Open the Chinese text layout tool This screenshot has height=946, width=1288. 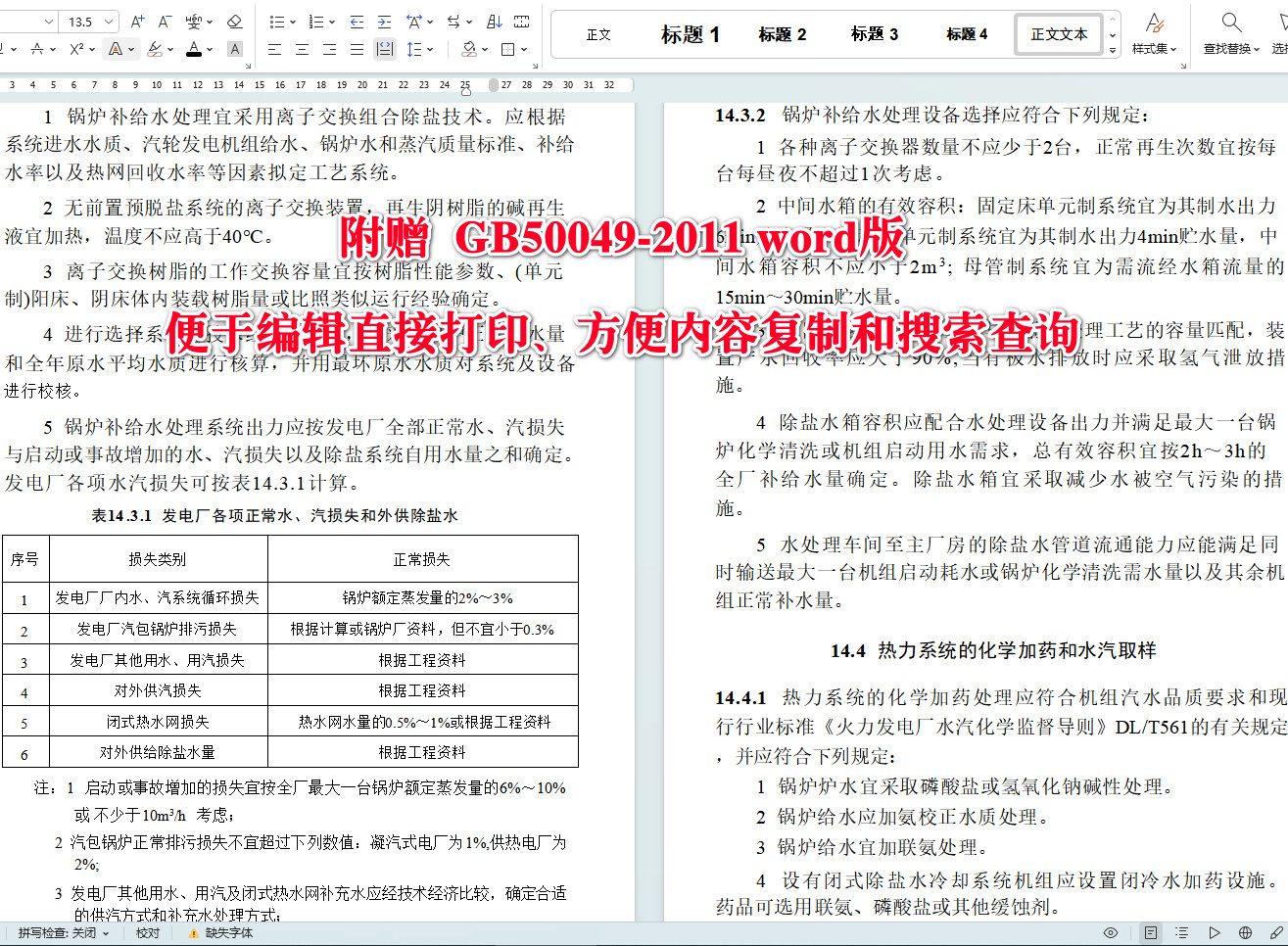413,21
